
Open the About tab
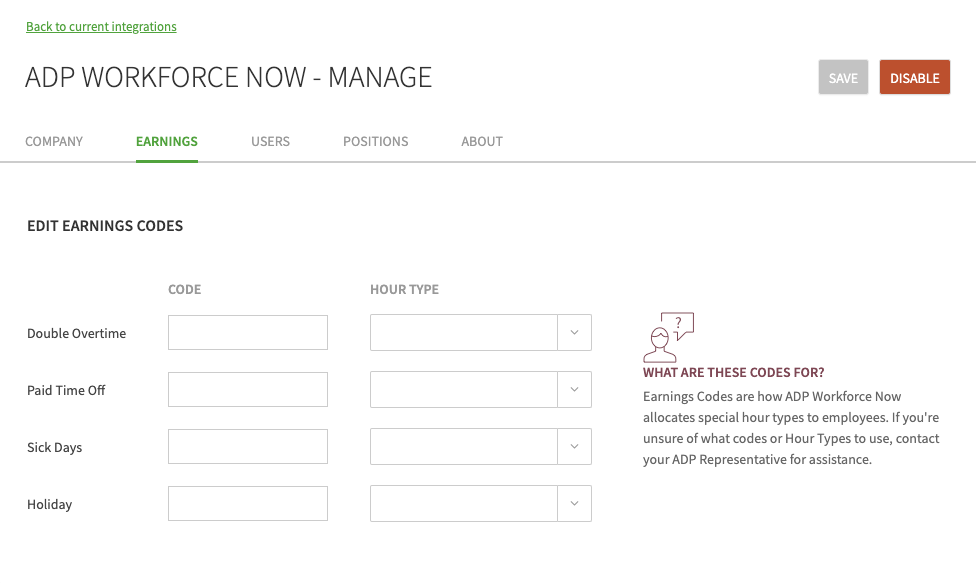click(x=482, y=141)
